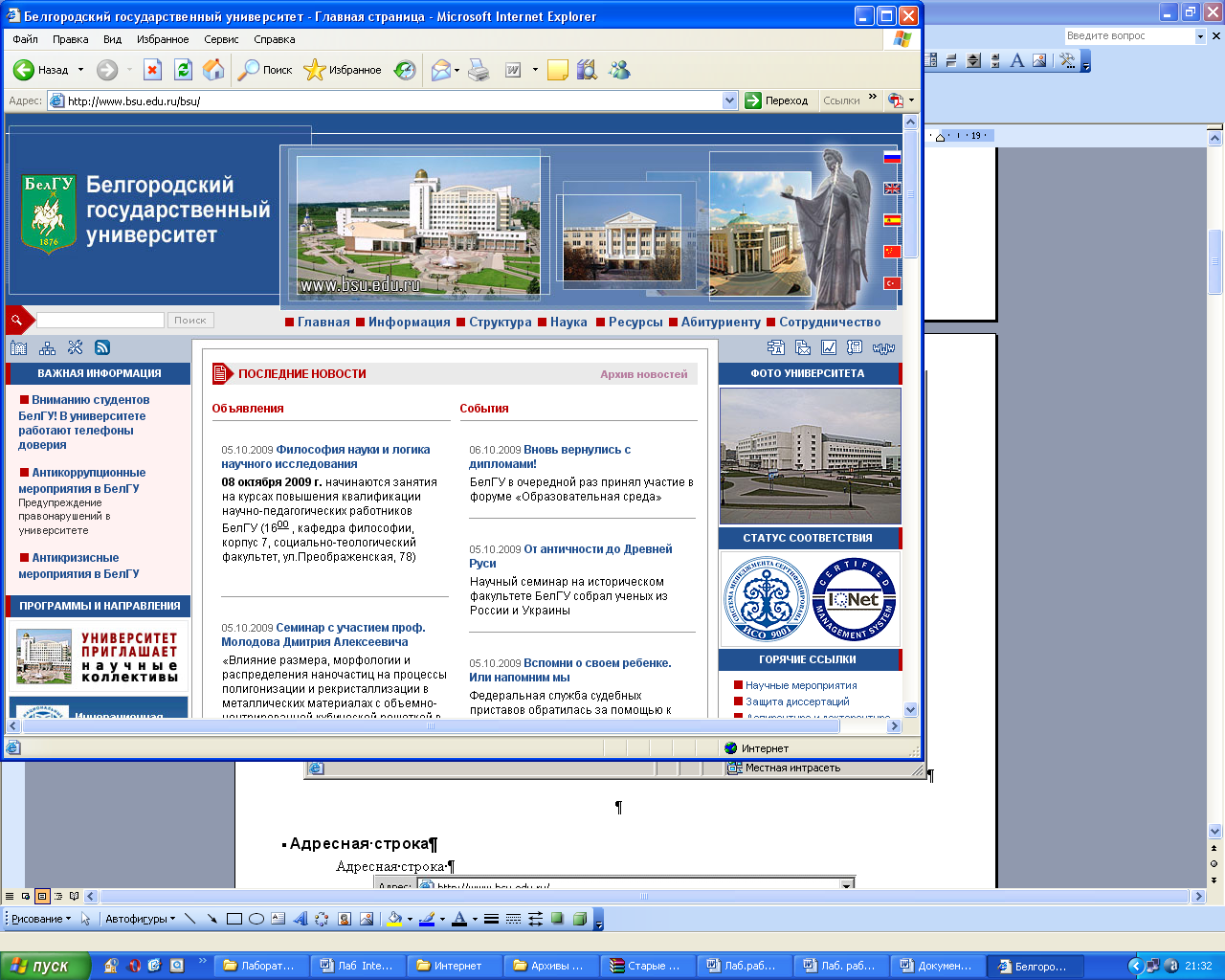Expand the Ссылки links bar chevron
Viewport: 1225px width, 980px height.
tap(872, 97)
